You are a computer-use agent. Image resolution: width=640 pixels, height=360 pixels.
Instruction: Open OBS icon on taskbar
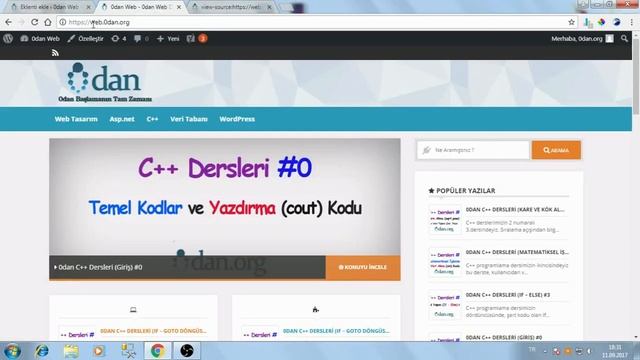tap(187, 351)
